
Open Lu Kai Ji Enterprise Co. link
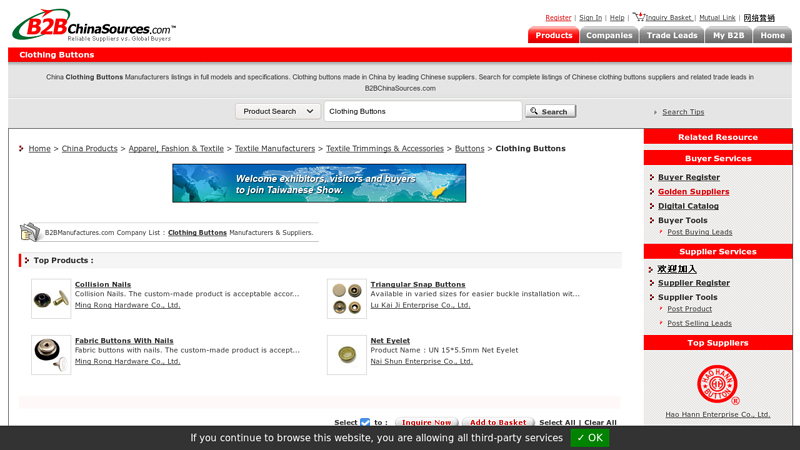coord(420,305)
